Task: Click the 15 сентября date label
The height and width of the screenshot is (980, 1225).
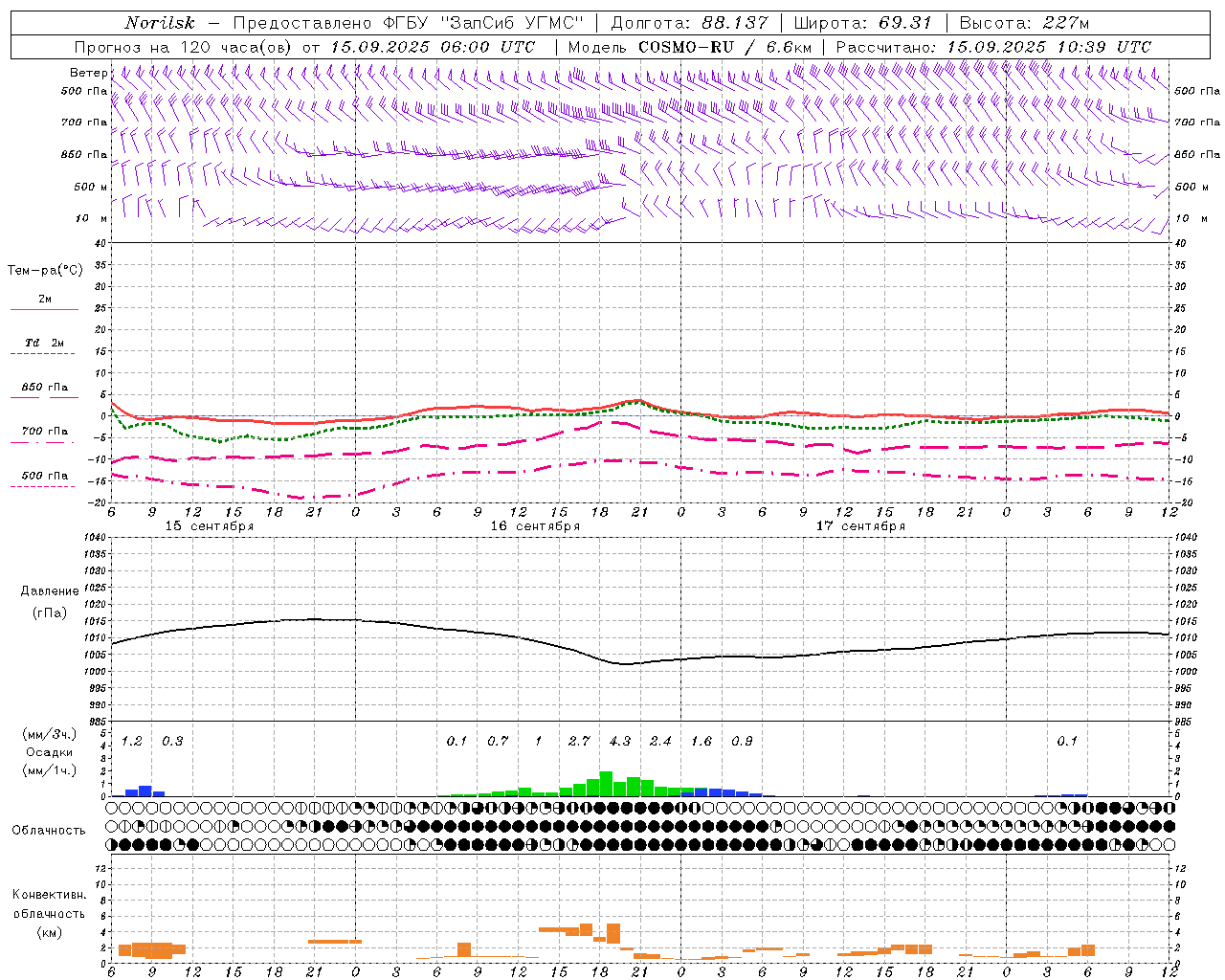Action: (x=210, y=526)
